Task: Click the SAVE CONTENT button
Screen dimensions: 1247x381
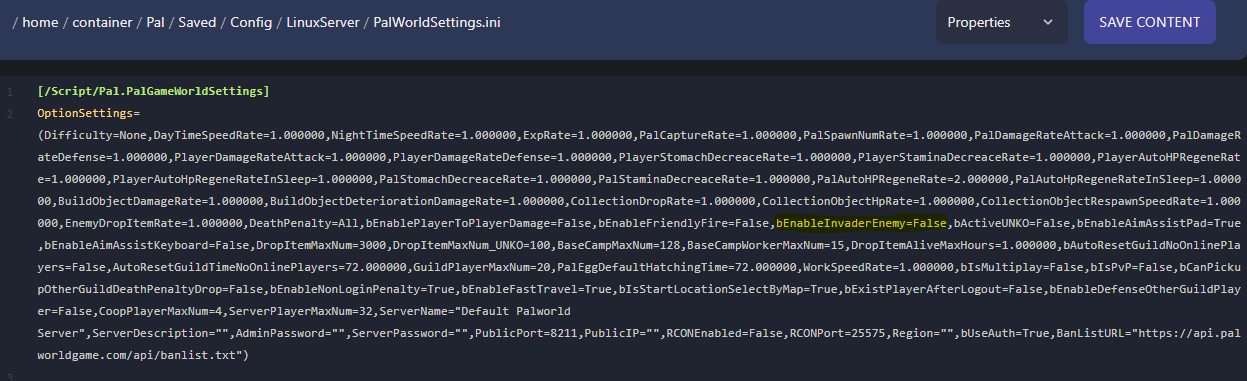Action: [1149, 22]
